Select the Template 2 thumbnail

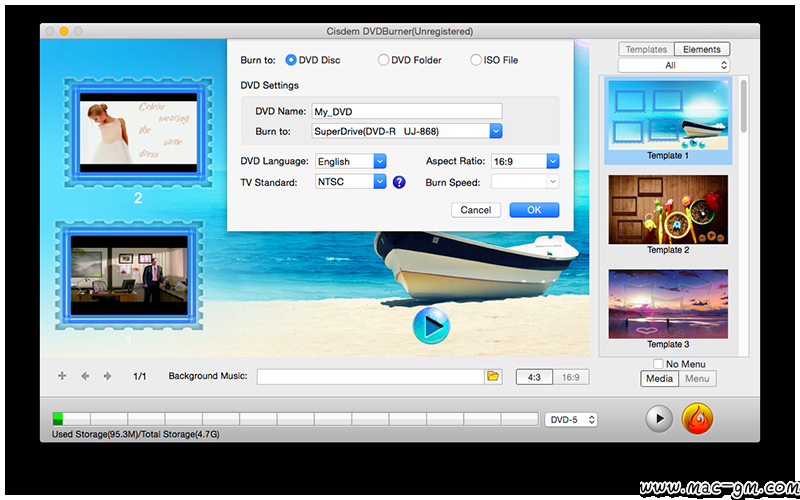tap(668, 210)
